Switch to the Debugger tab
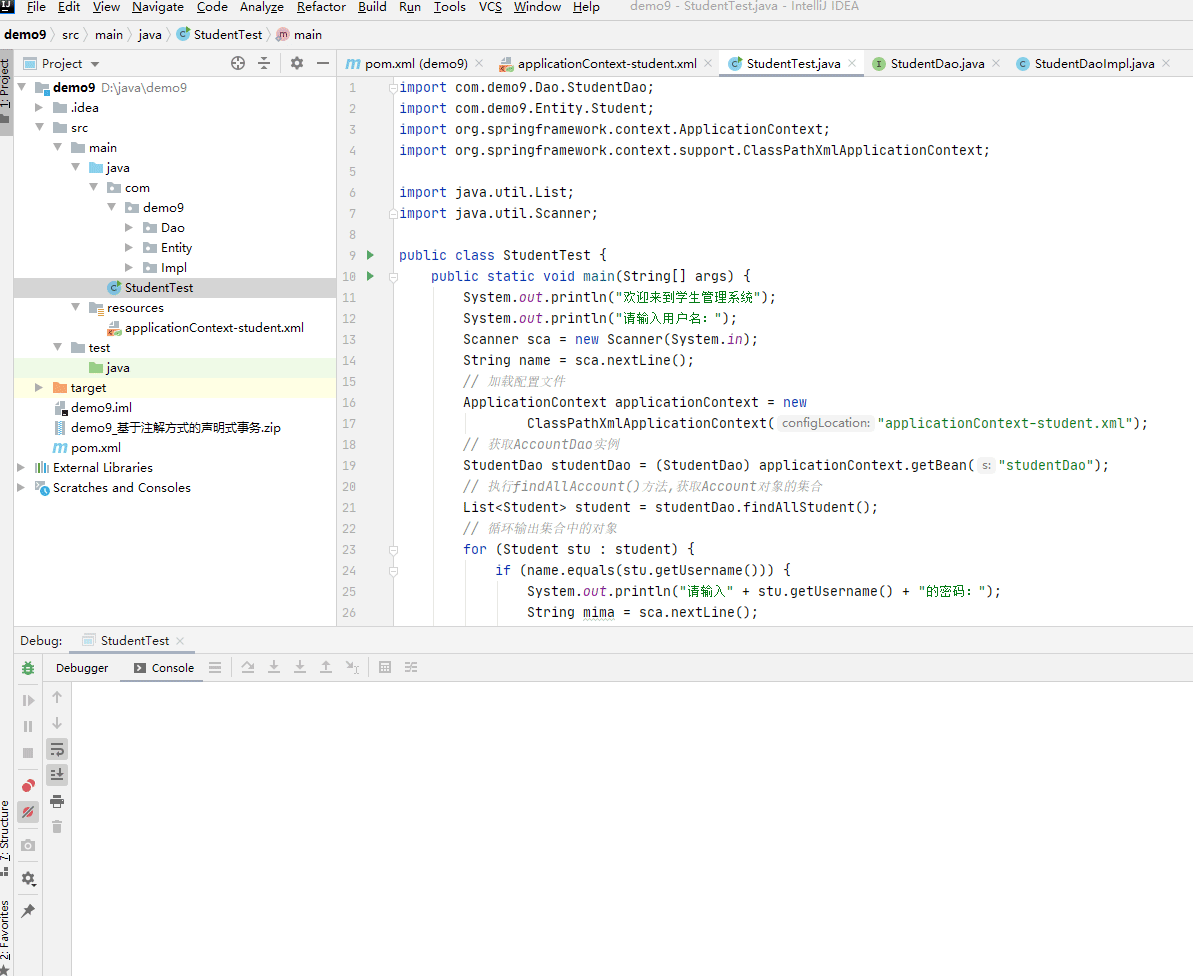The image size is (1193, 976). tap(82, 668)
